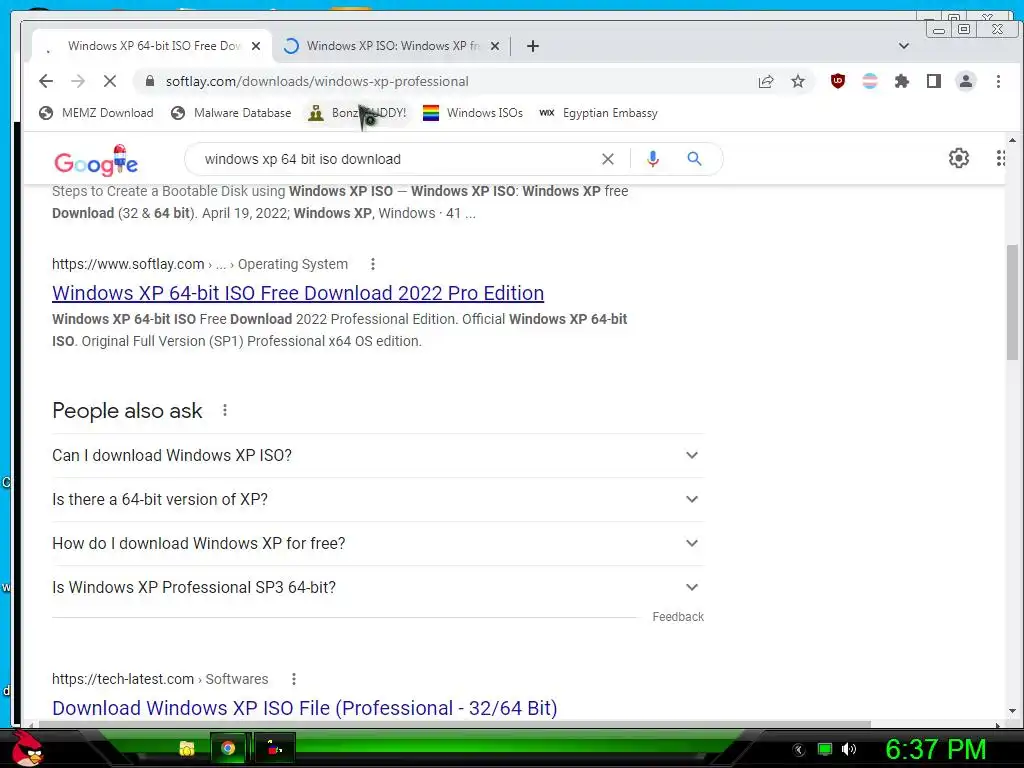1024x768 pixels.
Task: Click the share this page icon
Action: coord(765,81)
